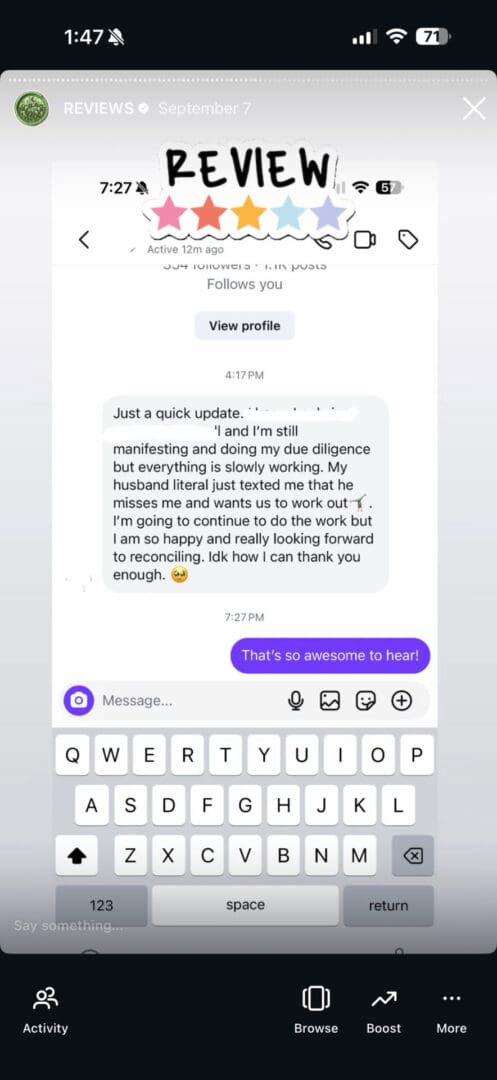Tap the Activity icon
The width and height of the screenshot is (497, 1080).
tap(45, 998)
